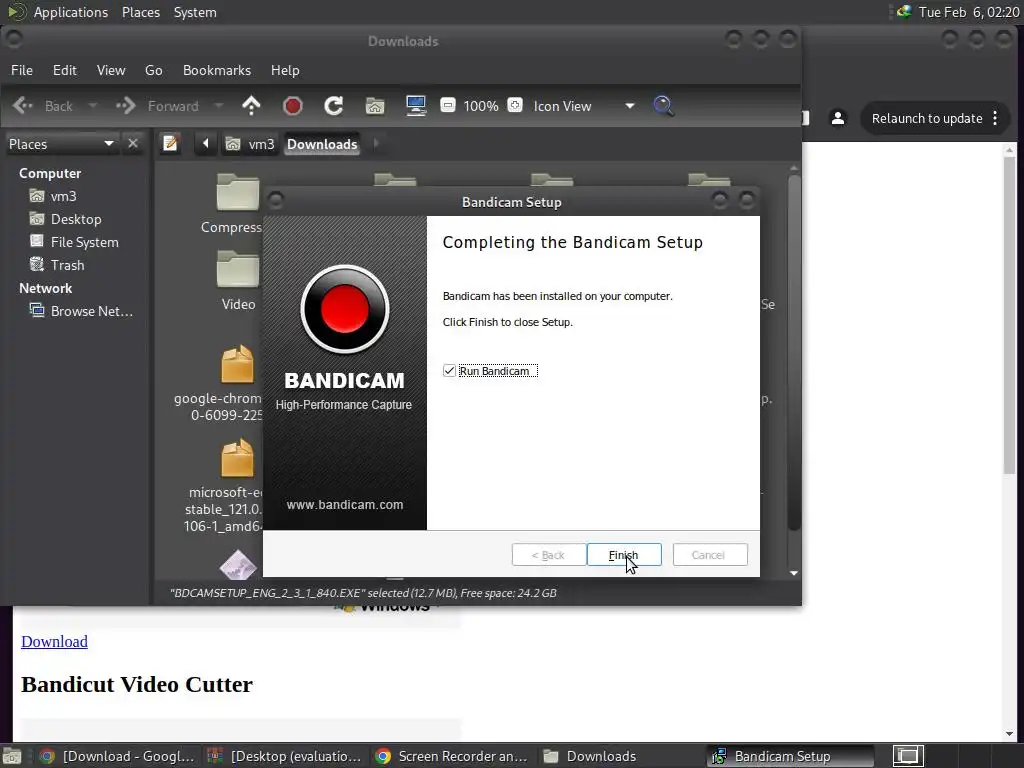Zoom out with the minus icon

coord(448,105)
